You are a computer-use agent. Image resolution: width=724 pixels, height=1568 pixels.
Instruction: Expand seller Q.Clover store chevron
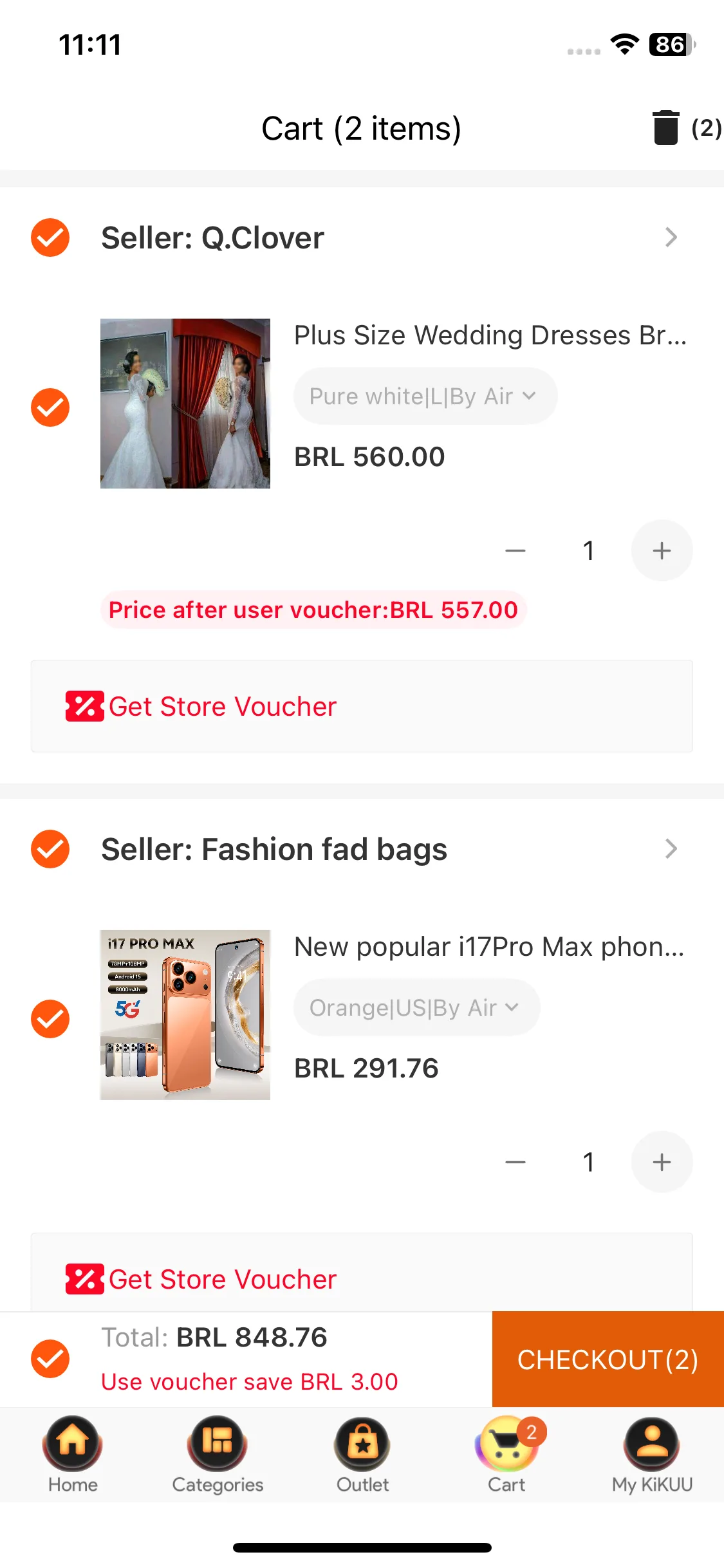[x=671, y=238]
